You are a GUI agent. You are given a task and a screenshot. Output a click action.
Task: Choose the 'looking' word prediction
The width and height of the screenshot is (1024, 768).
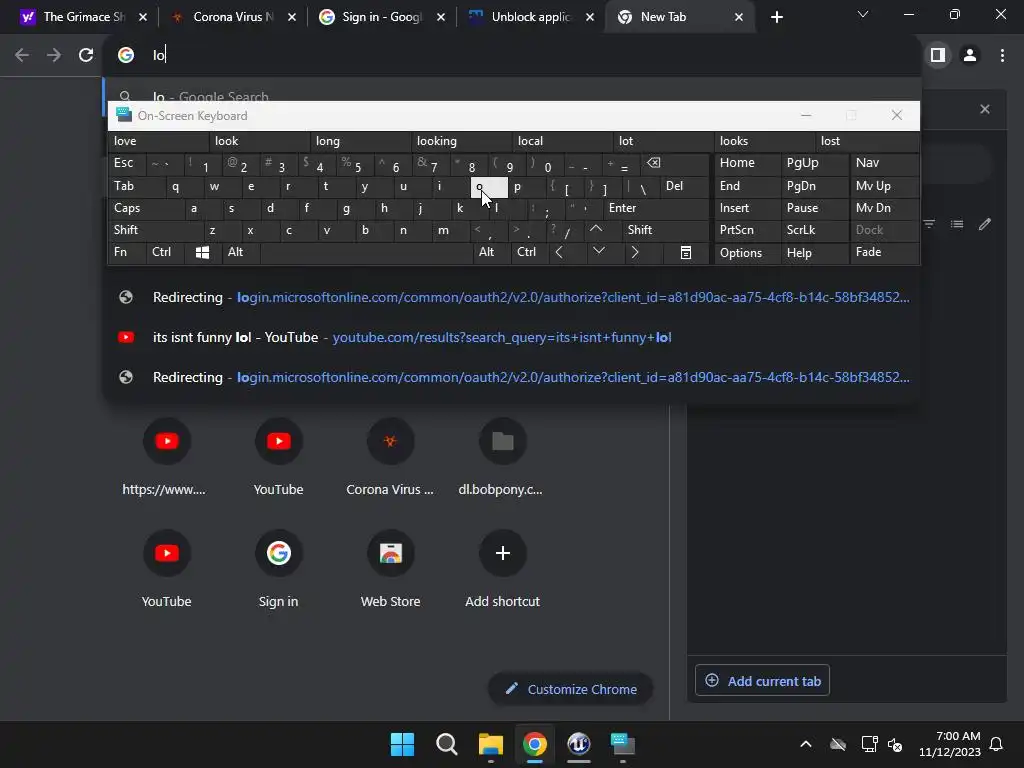tap(462, 141)
